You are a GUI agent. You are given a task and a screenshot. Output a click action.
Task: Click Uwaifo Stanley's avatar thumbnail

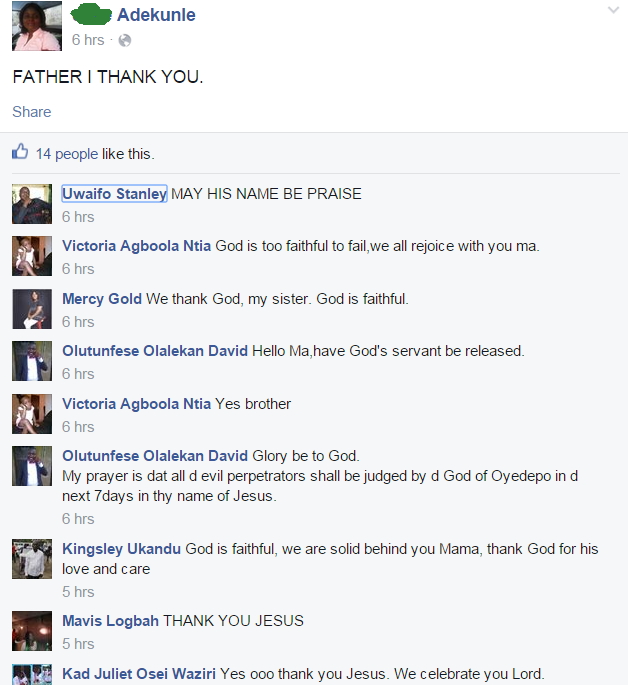(x=32, y=204)
